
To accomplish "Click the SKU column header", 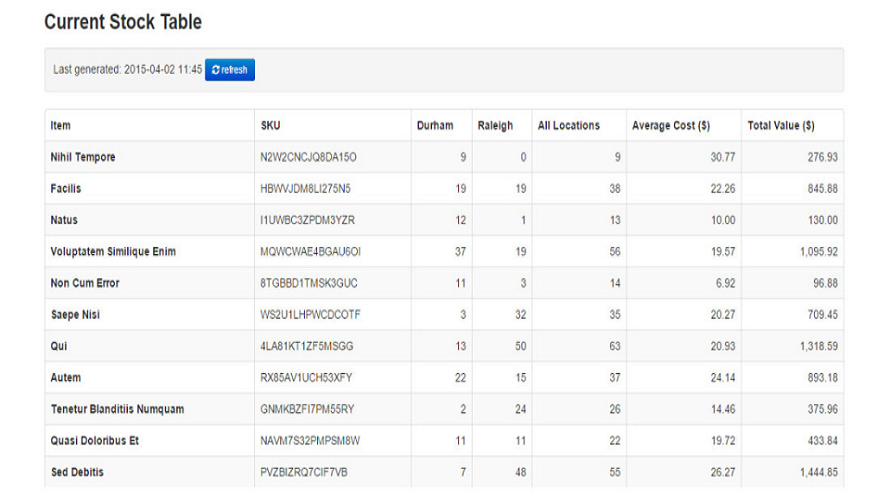I will pos(270,126).
